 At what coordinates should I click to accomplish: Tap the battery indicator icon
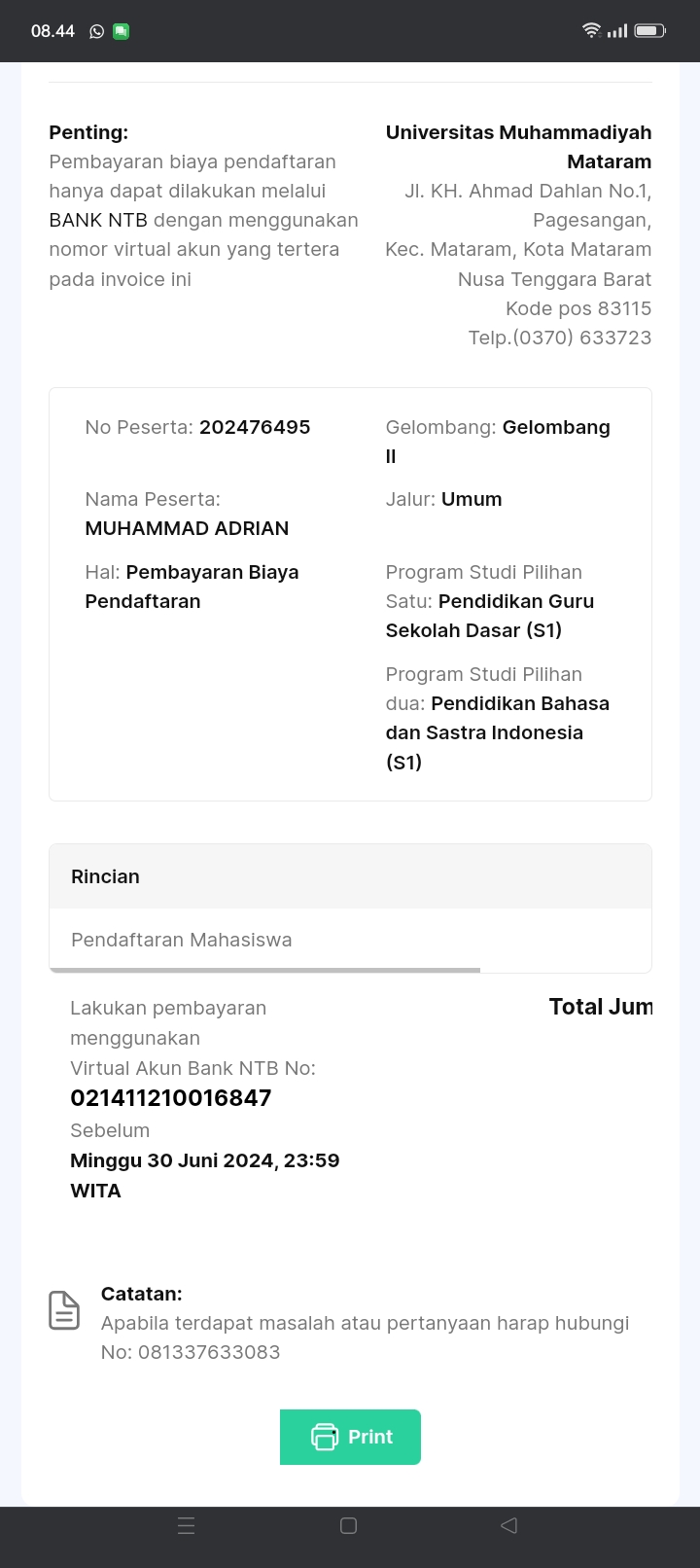[x=649, y=31]
